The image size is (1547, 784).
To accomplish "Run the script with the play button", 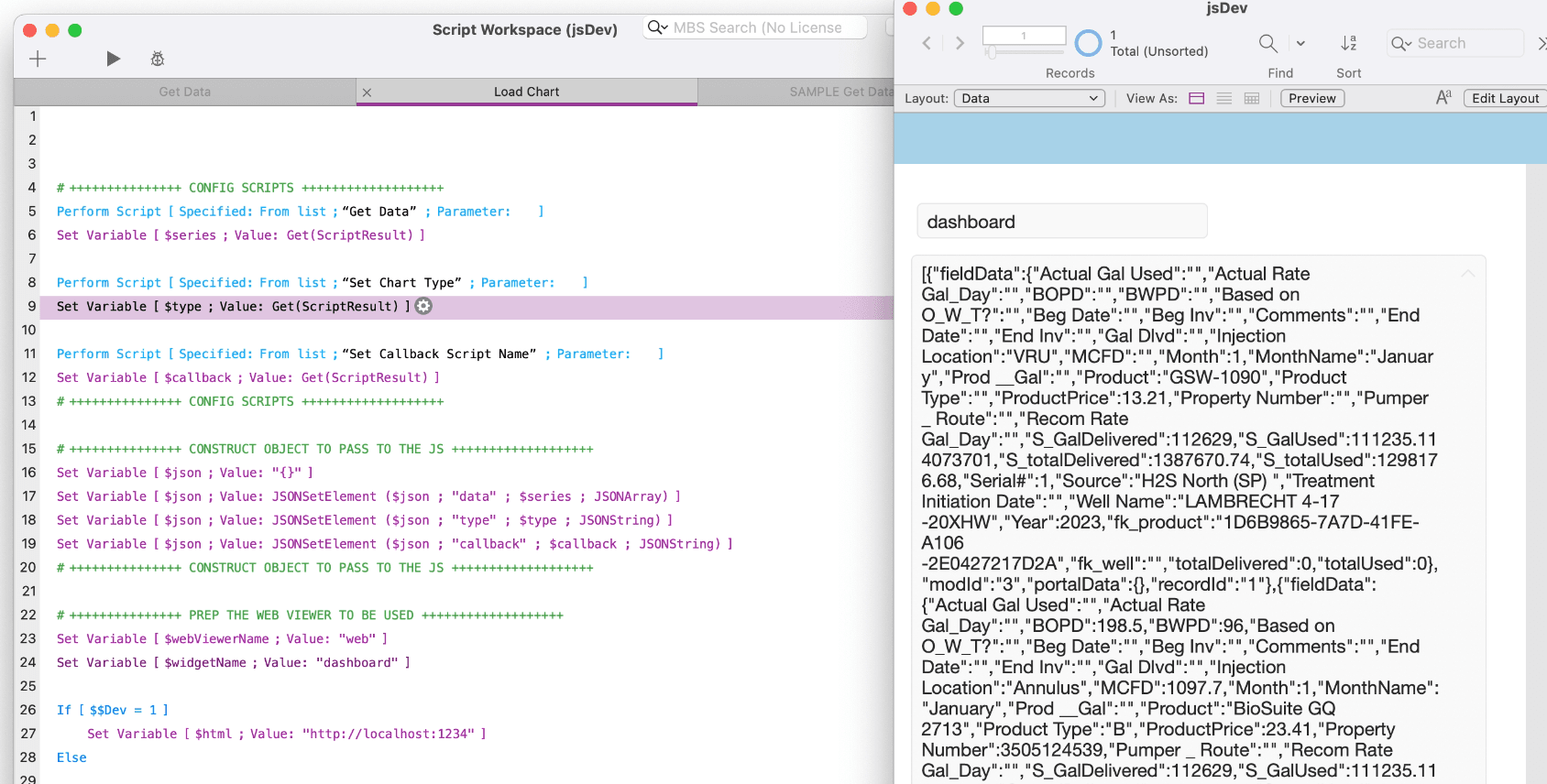I will pos(113,60).
